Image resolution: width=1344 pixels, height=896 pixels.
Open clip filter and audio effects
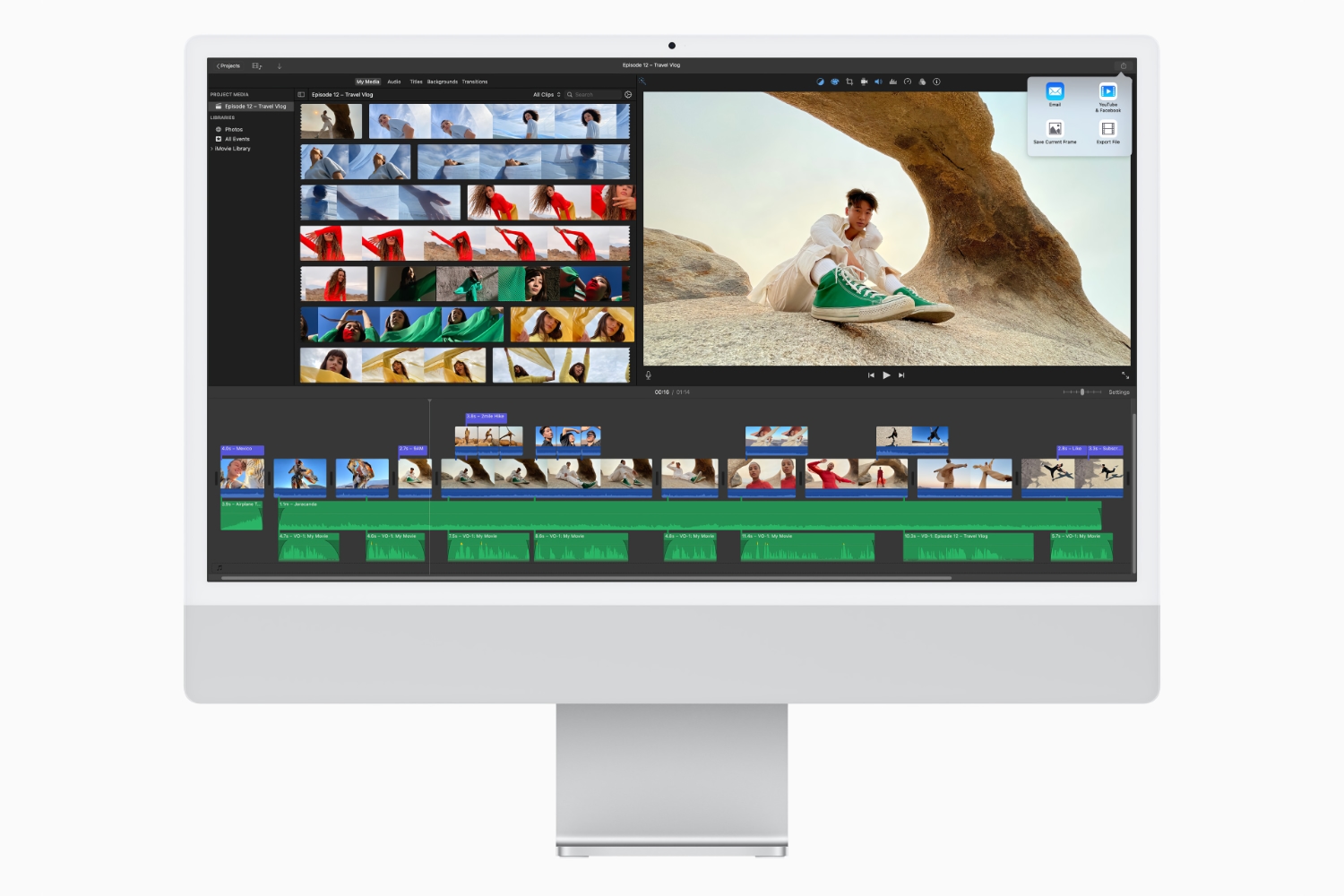(922, 82)
